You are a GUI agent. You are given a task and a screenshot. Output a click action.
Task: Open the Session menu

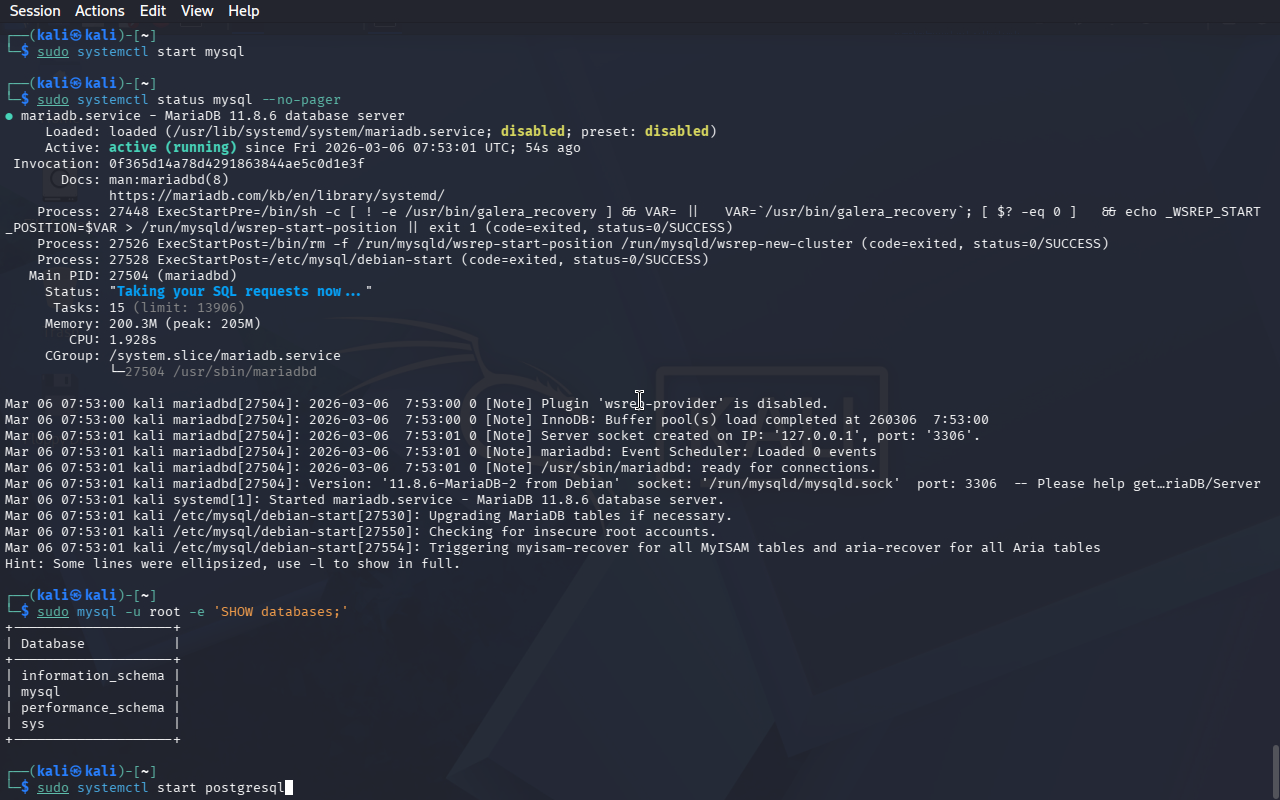pos(35,11)
